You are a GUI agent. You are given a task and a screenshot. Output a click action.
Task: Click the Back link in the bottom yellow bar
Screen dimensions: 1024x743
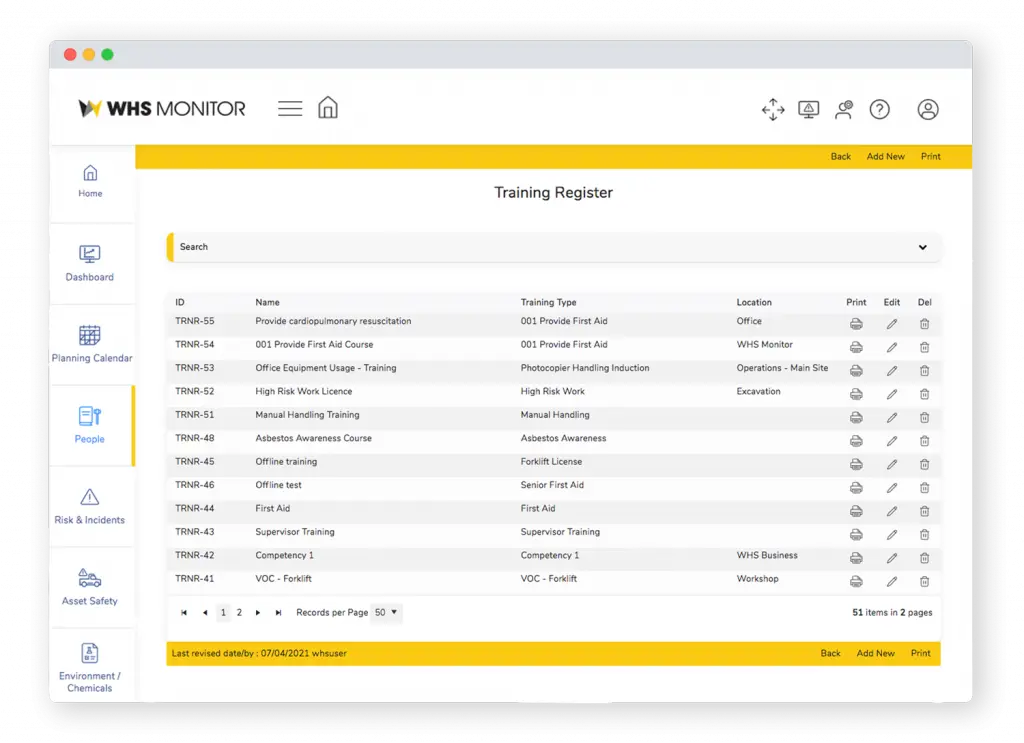(830, 653)
